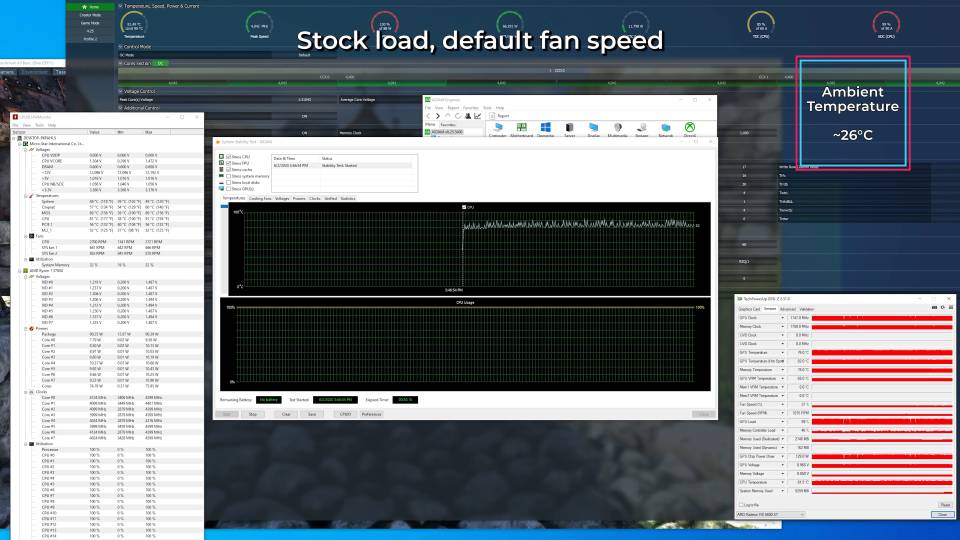
Task: Open the Server icon in AIDA64
Action: point(569,127)
